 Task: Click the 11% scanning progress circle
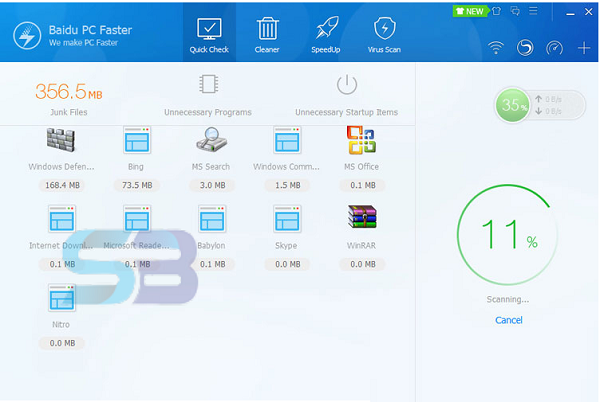pos(507,235)
